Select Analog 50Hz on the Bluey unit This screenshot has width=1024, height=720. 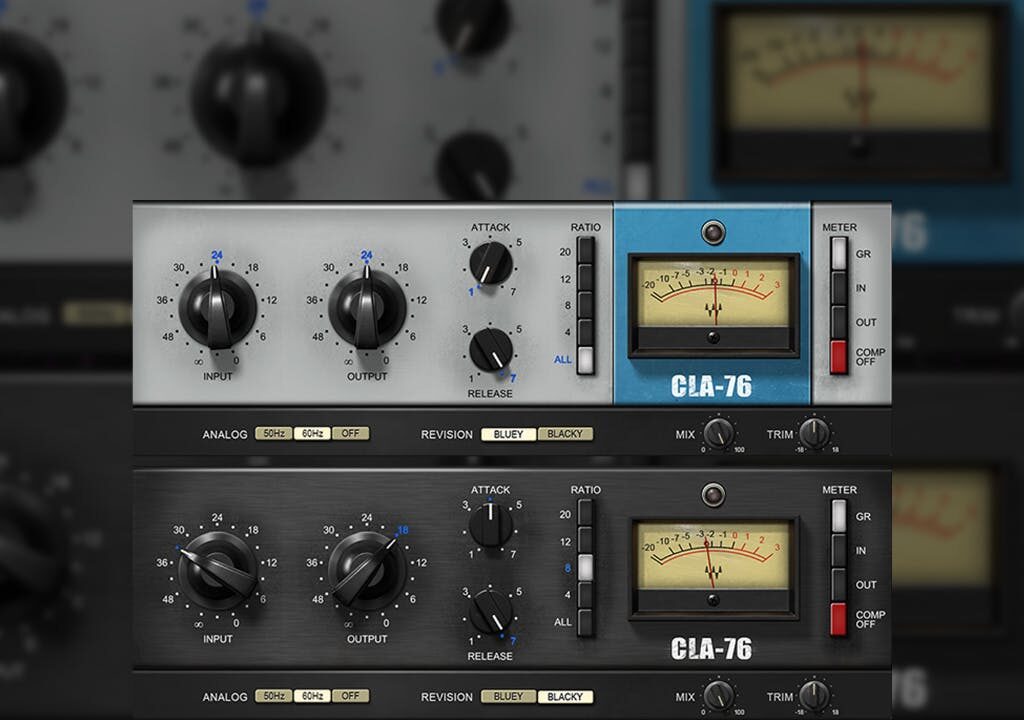pyautogui.click(x=274, y=433)
